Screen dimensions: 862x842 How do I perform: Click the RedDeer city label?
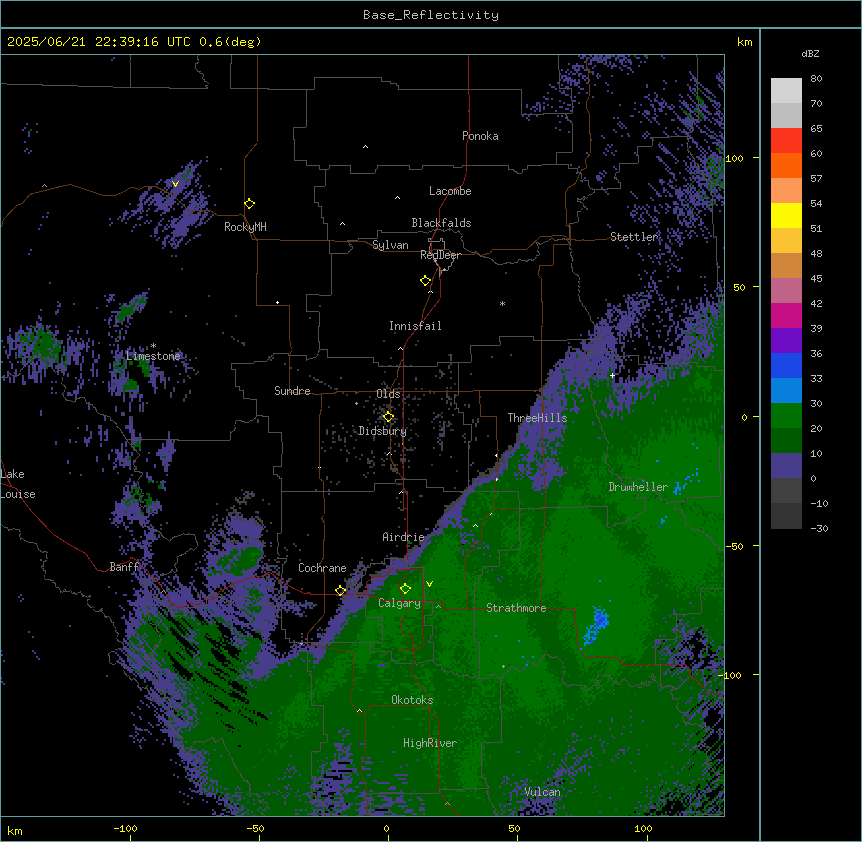440,255
